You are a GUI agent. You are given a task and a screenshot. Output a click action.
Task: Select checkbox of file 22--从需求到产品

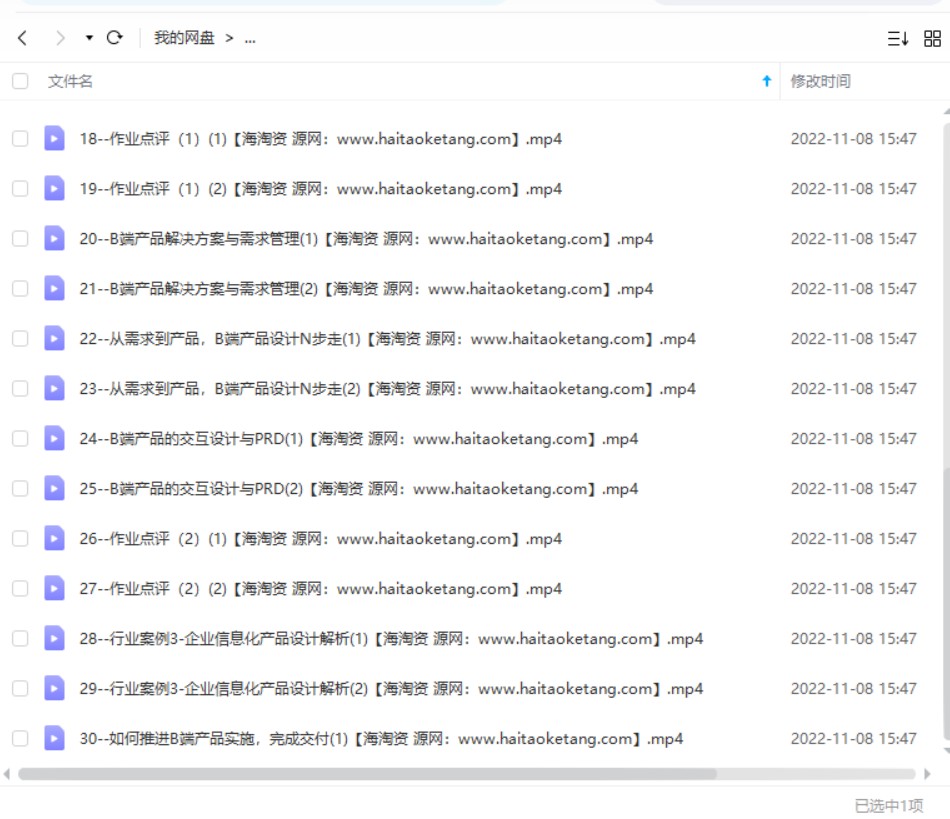coord(20,339)
